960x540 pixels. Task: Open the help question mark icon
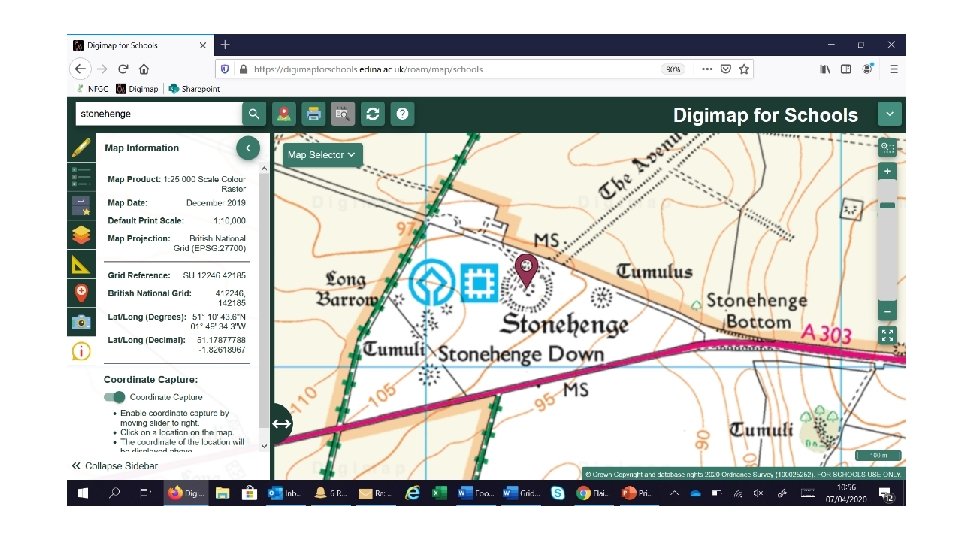pyautogui.click(x=402, y=114)
